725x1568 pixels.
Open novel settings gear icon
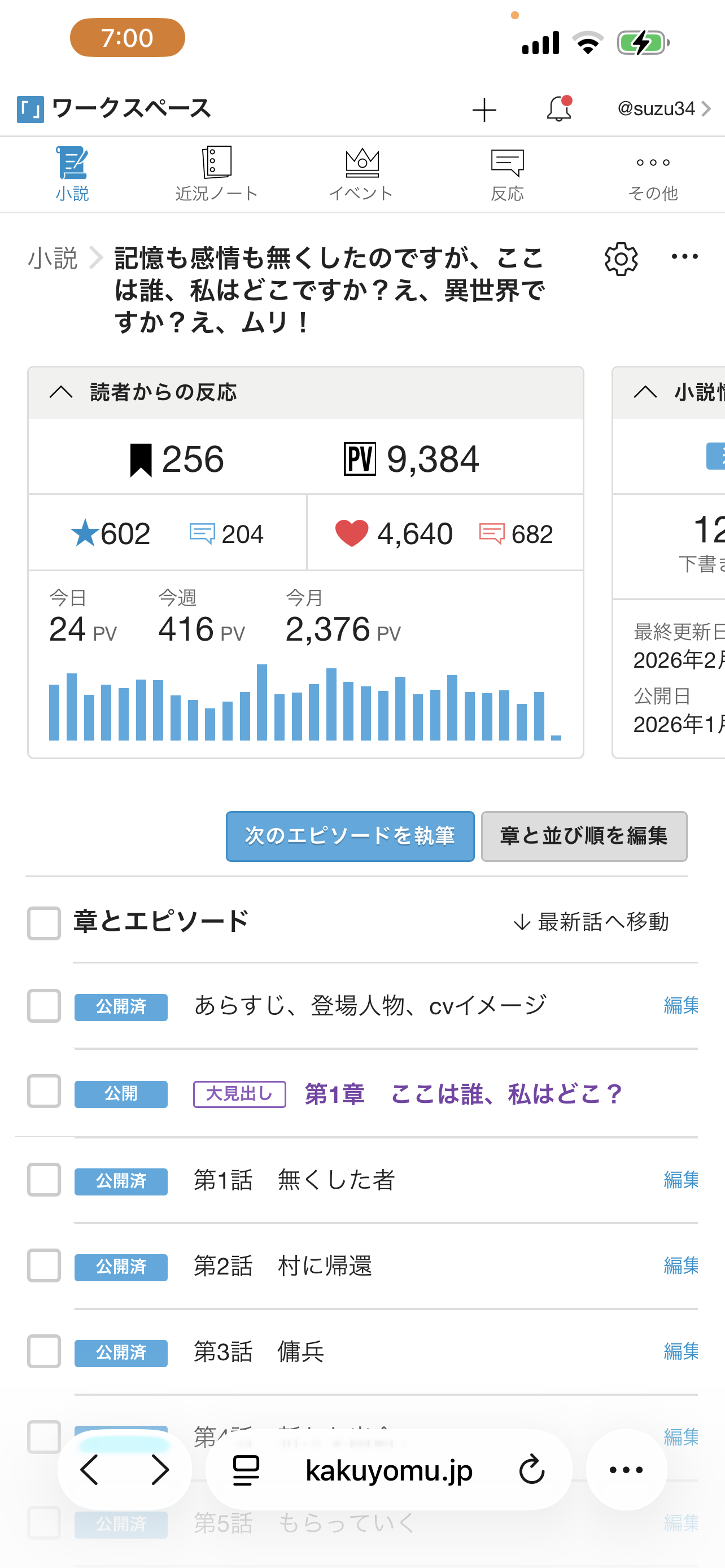click(x=621, y=259)
